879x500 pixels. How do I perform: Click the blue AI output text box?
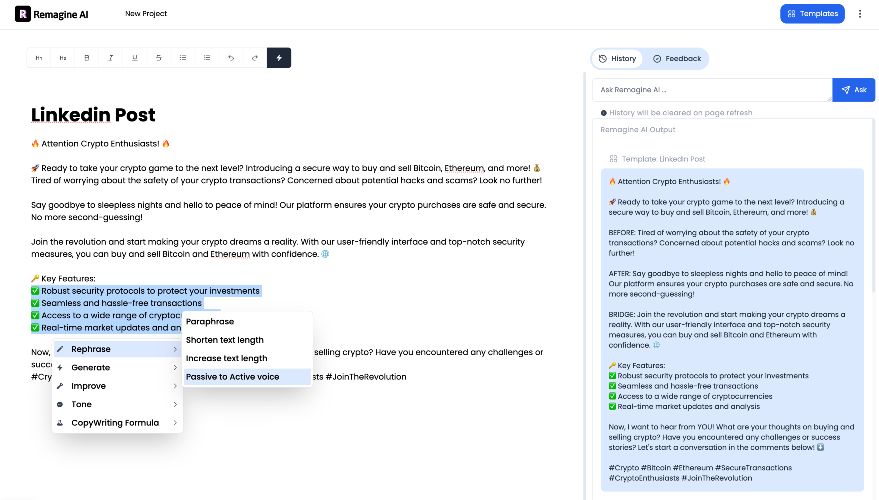[732, 330]
